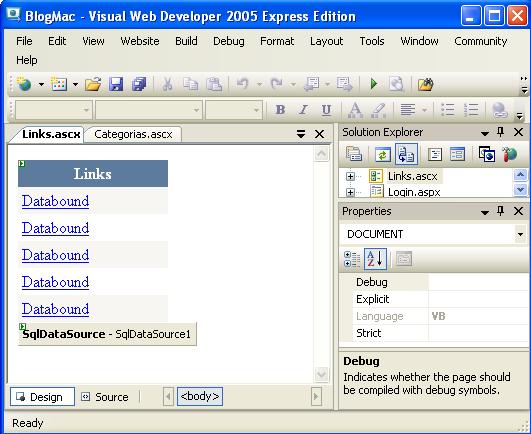Screen dimensions: 531x434
Task: Start debugging with the green play icon
Action: (374, 84)
